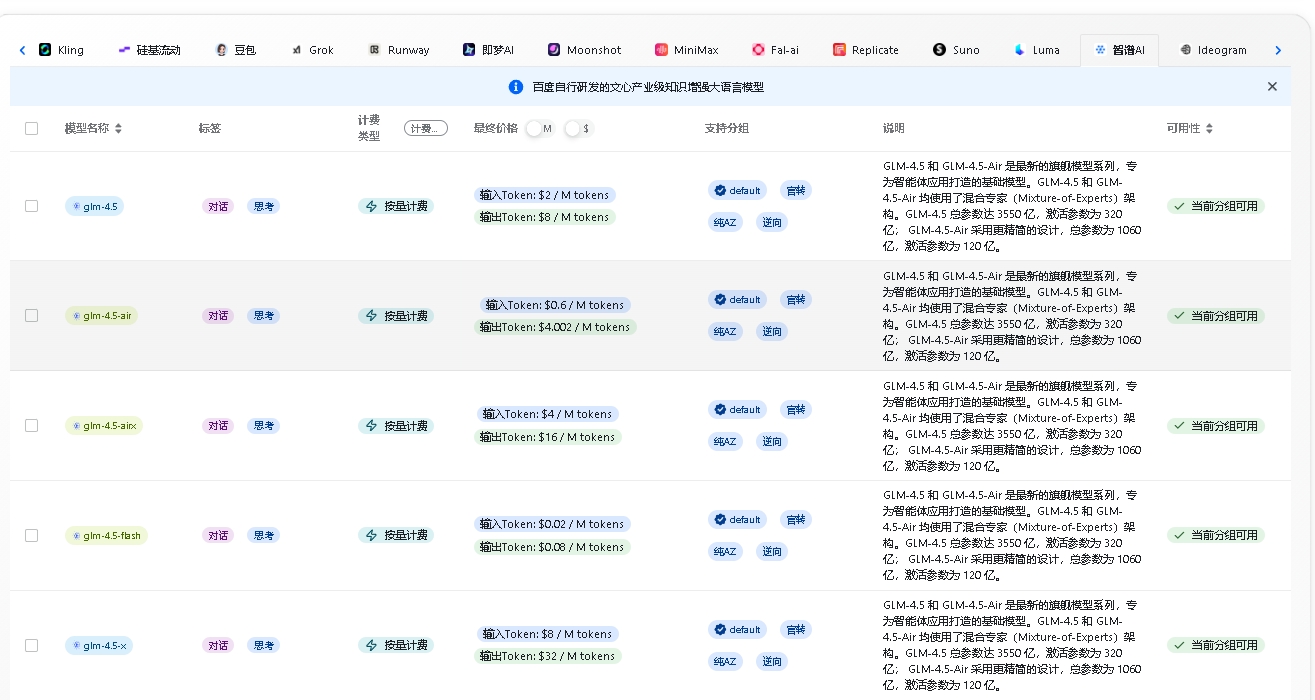Click the model icon beside glm-4.5

tap(76, 206)
